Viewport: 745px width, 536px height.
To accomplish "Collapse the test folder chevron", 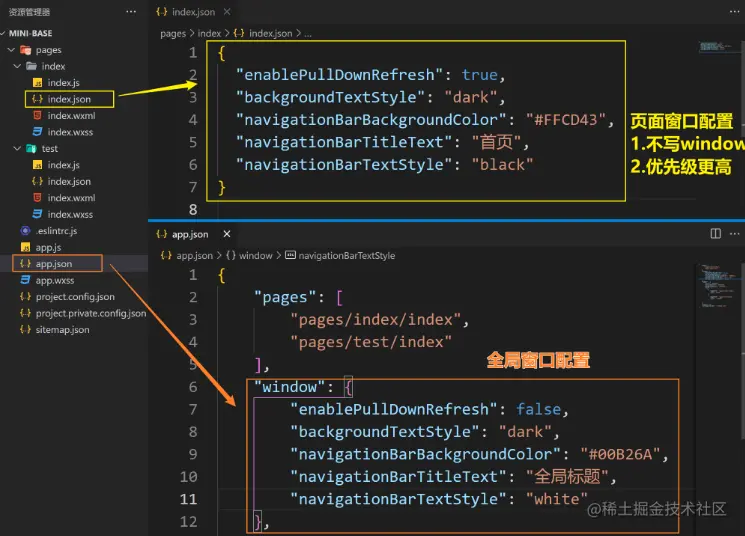I will coord(17,149).
